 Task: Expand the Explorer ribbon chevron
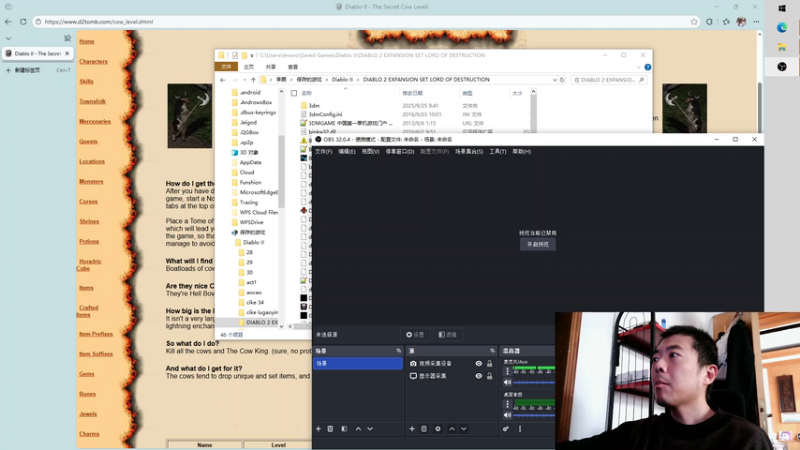point(638,67)
